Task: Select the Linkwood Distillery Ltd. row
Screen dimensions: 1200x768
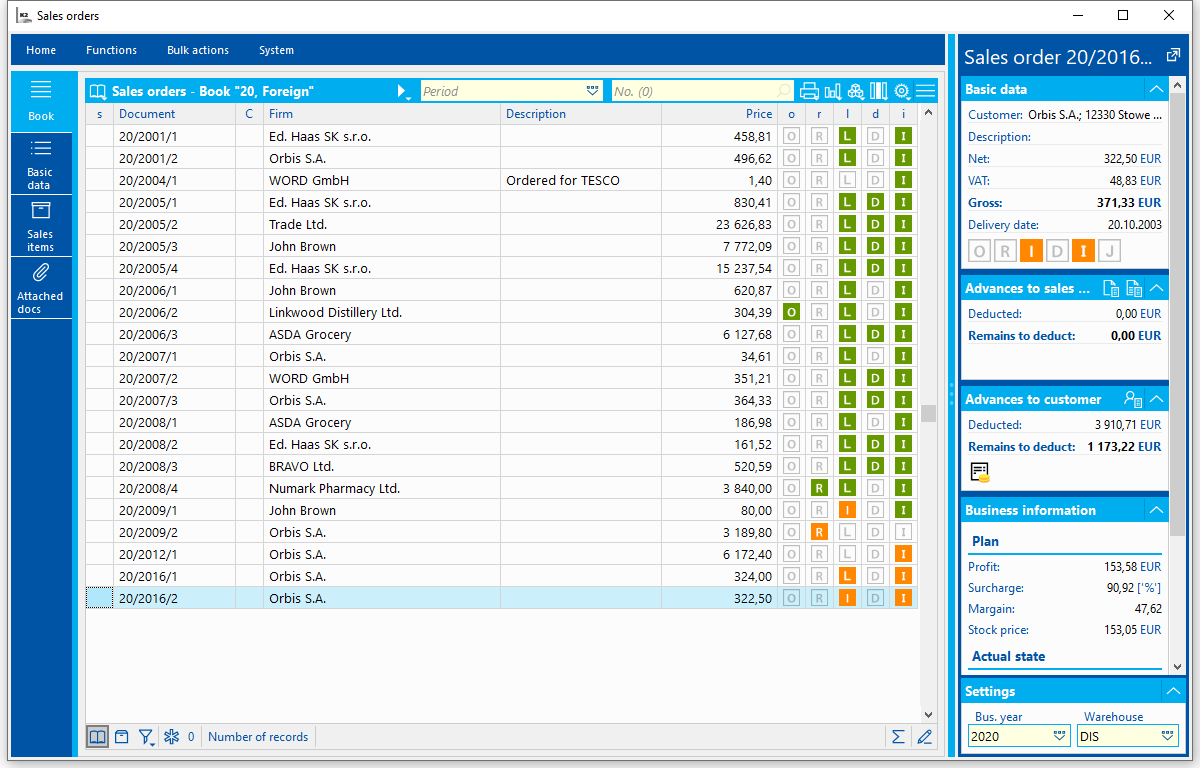Action: point(501,312)
